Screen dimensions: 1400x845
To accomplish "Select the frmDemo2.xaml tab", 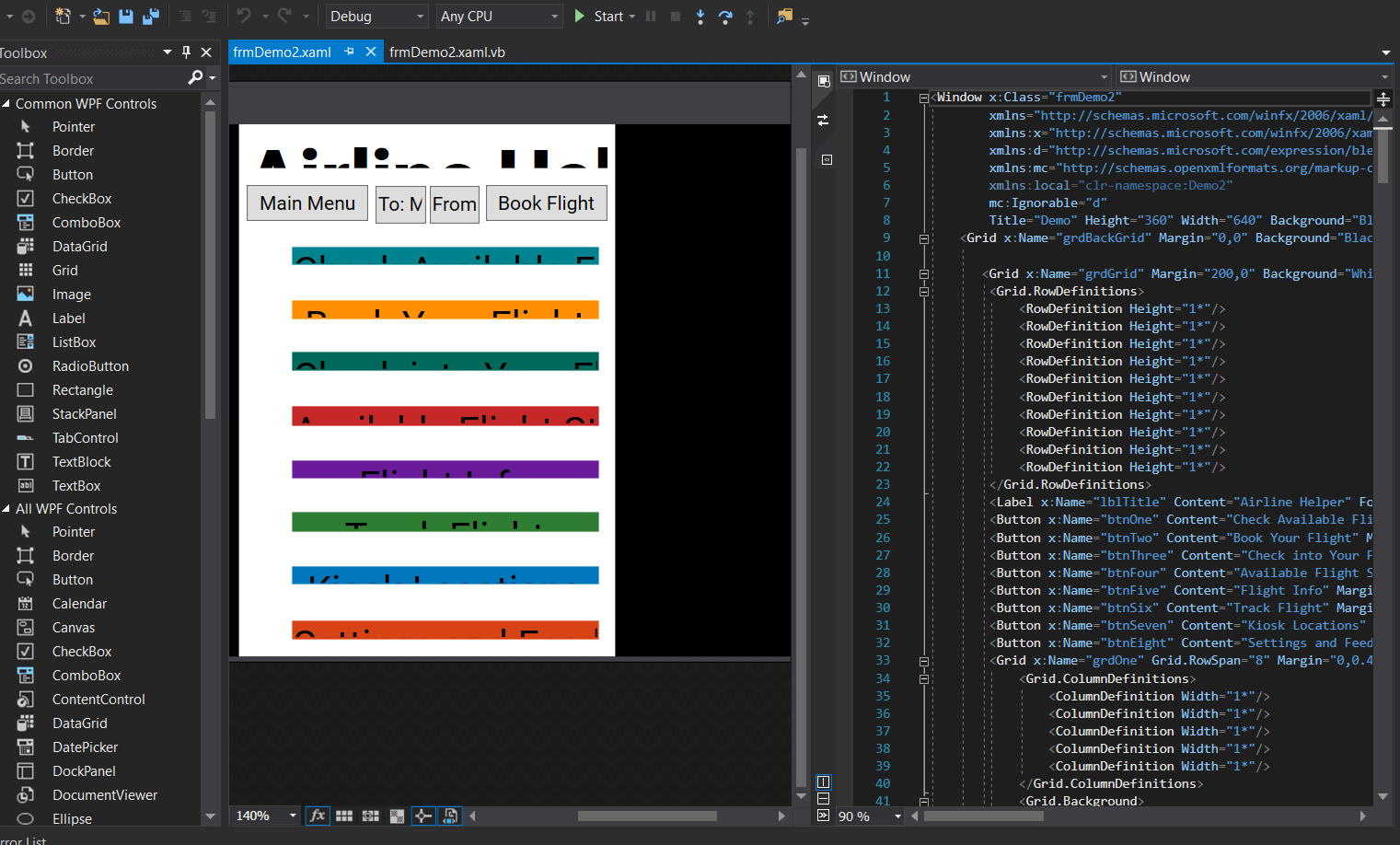I will [x=282, y=52].
